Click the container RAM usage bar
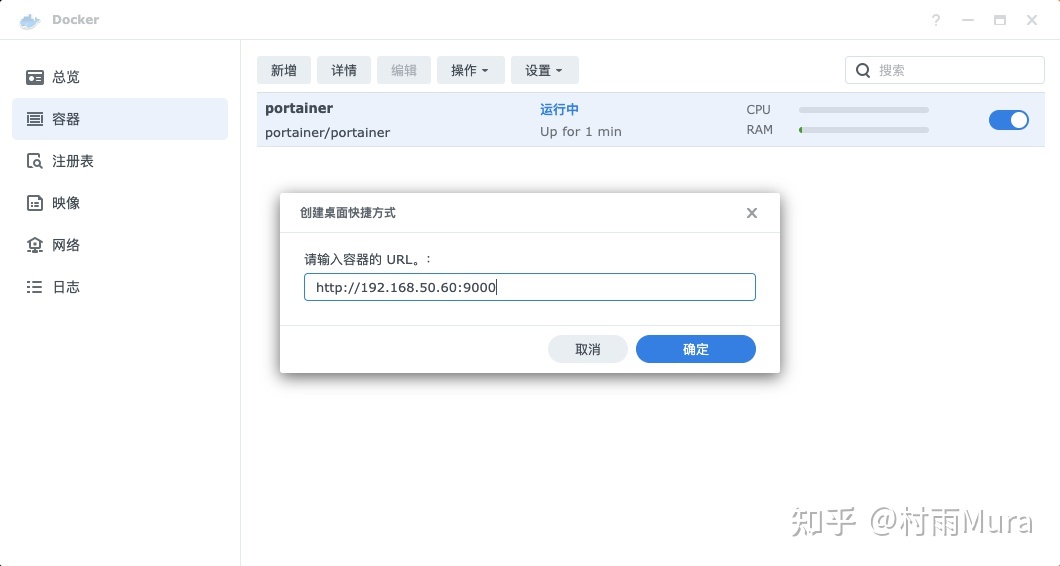 [863, 130]
